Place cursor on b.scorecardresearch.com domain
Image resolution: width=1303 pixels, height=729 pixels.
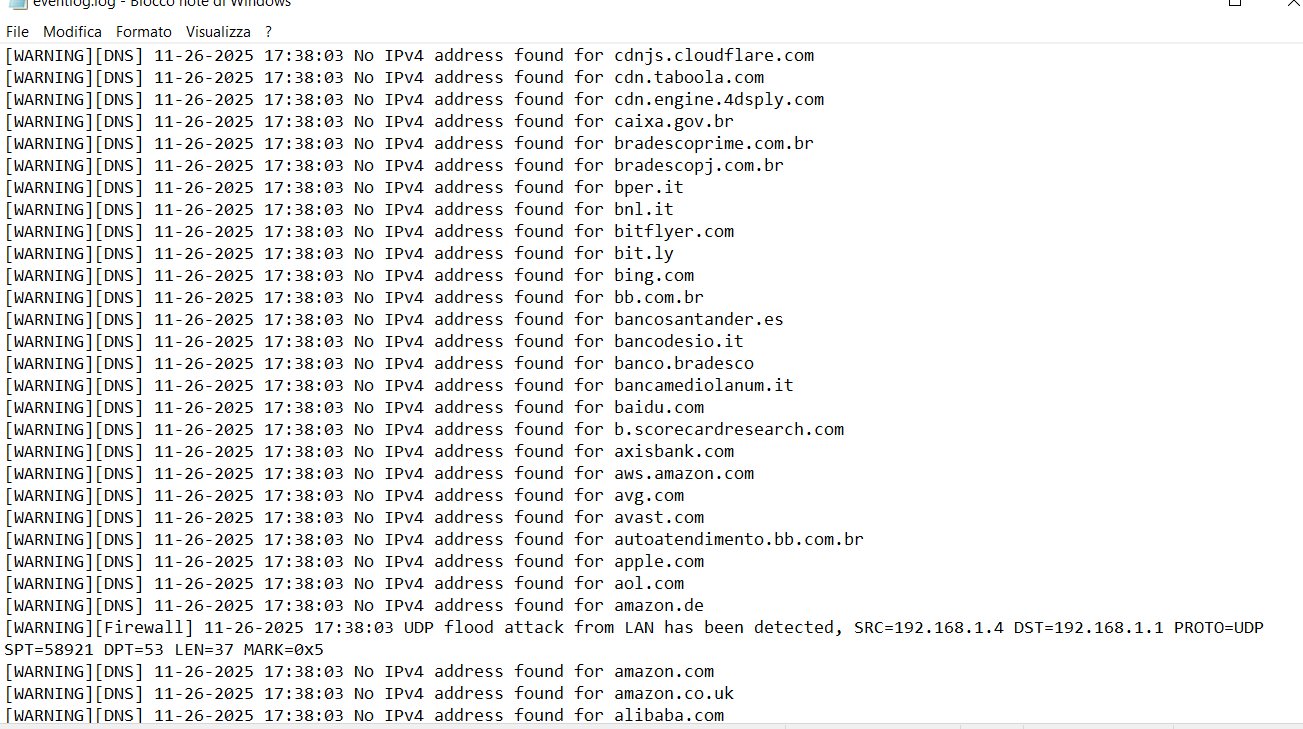pyautogui.click(x=728, y=430)
